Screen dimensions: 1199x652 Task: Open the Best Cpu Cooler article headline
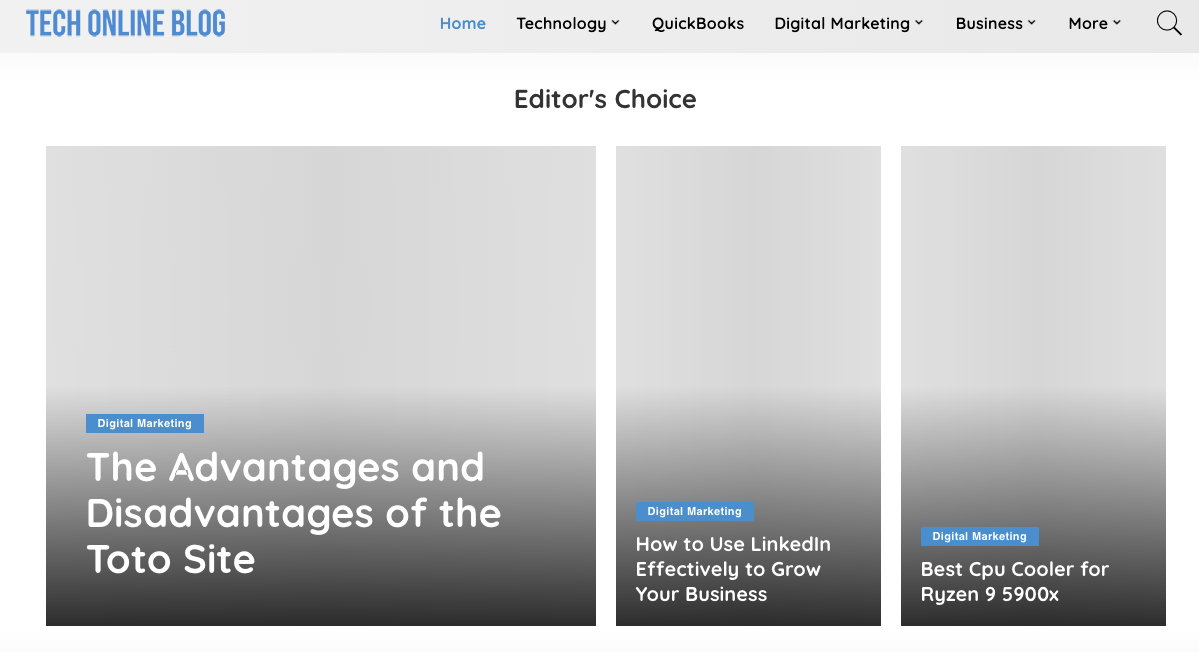[x=1014, y=582]
